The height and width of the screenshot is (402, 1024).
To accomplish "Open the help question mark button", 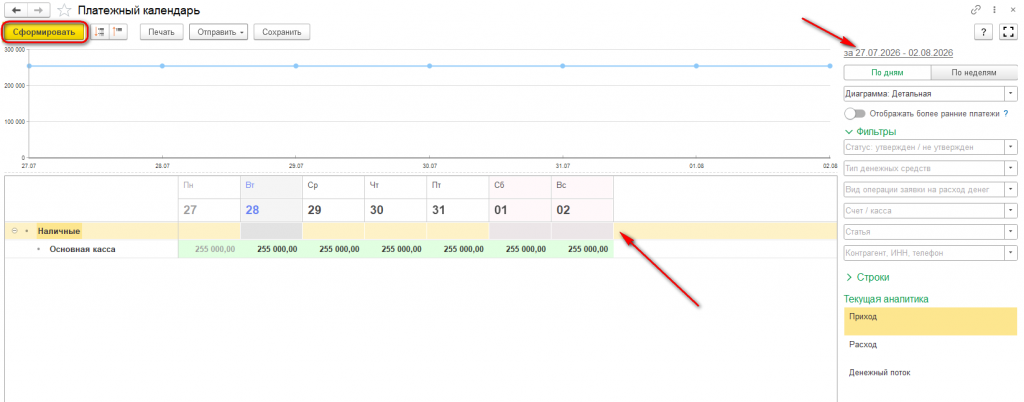I will click(984, 32).
